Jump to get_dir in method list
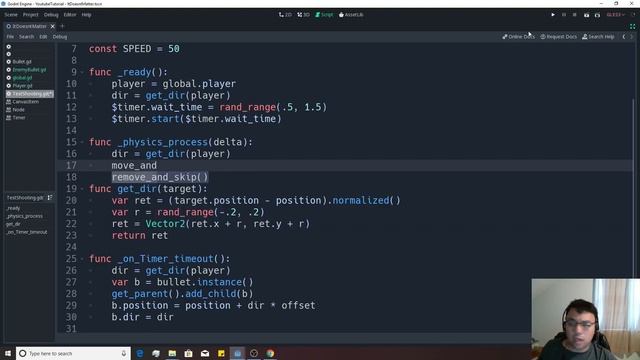 pos(13,224)
